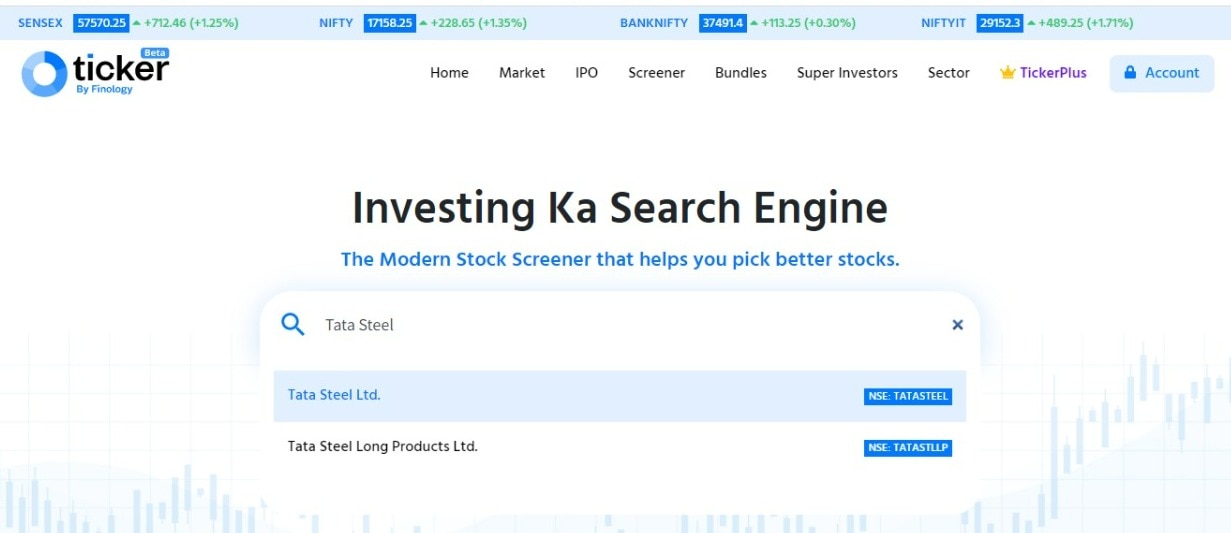
Task: Click the SENSEX value in ticker bar
Action: (101, 23)
